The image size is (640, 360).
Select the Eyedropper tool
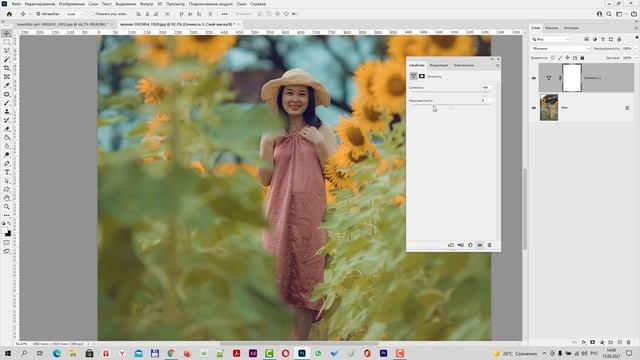coord(7,85)
